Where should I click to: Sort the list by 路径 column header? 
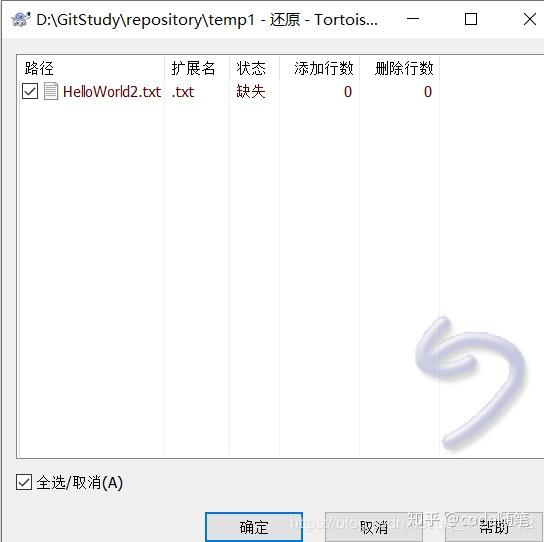[x=91, y=68]
